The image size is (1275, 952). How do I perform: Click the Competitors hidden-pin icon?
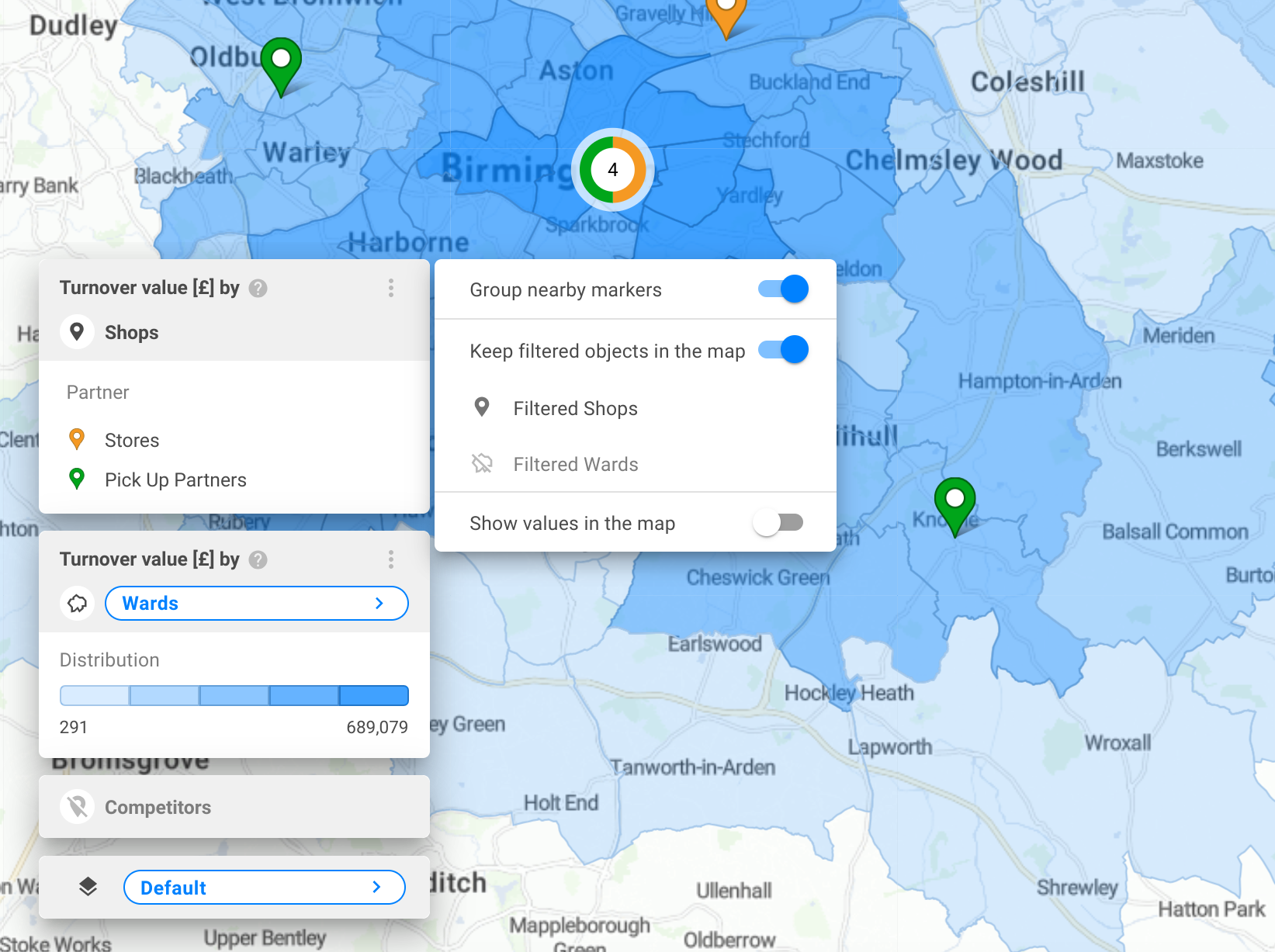78,808
